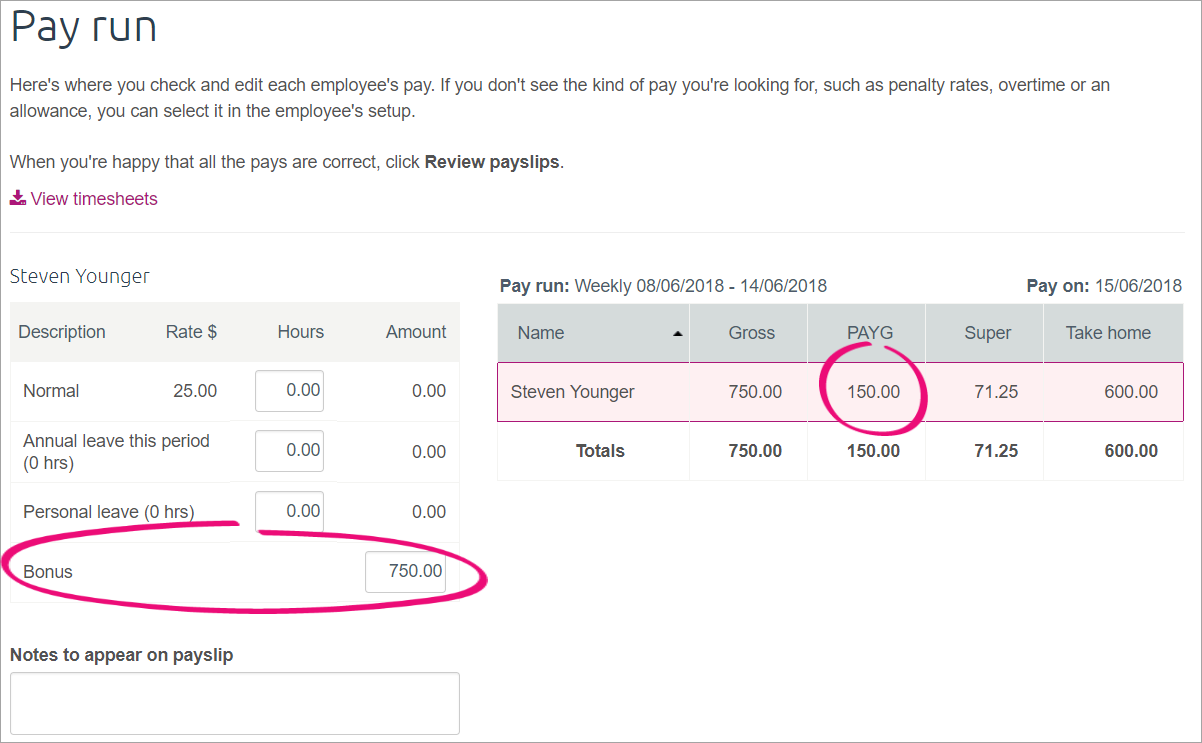This screenshot has height=743, width=1202.
Task: Click the Gross column header
Action: click(751, 333)
